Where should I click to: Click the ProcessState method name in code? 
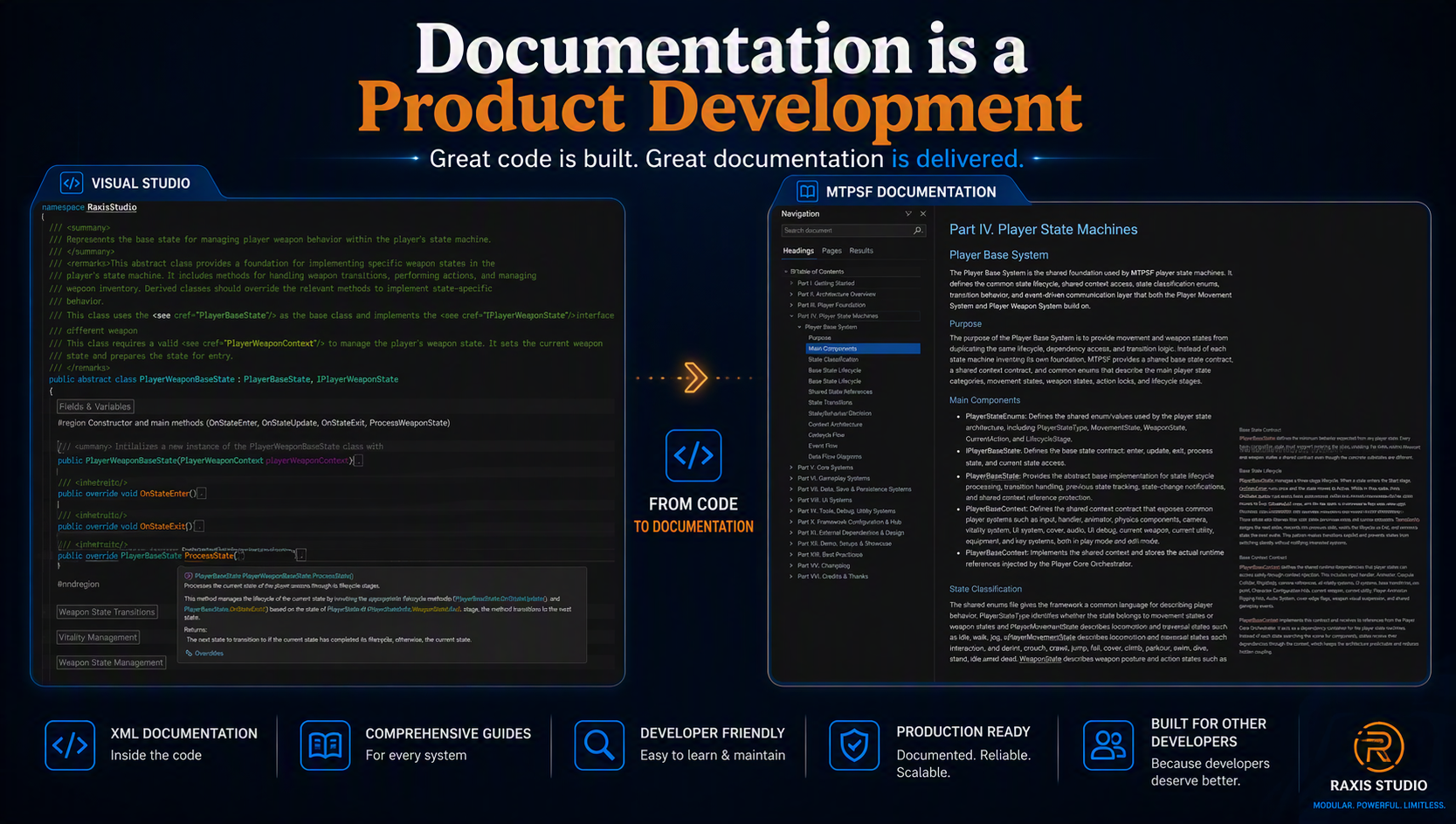(x=210, y=556)
